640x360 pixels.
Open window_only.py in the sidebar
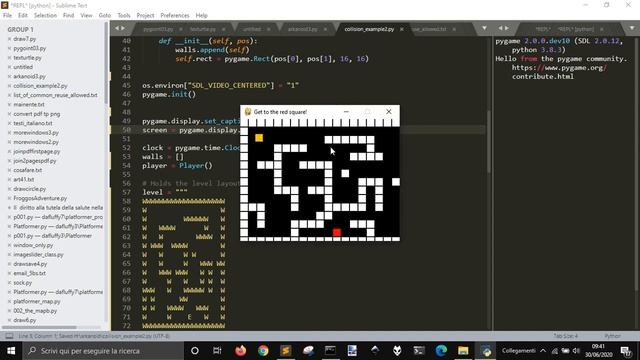point(33,245)
